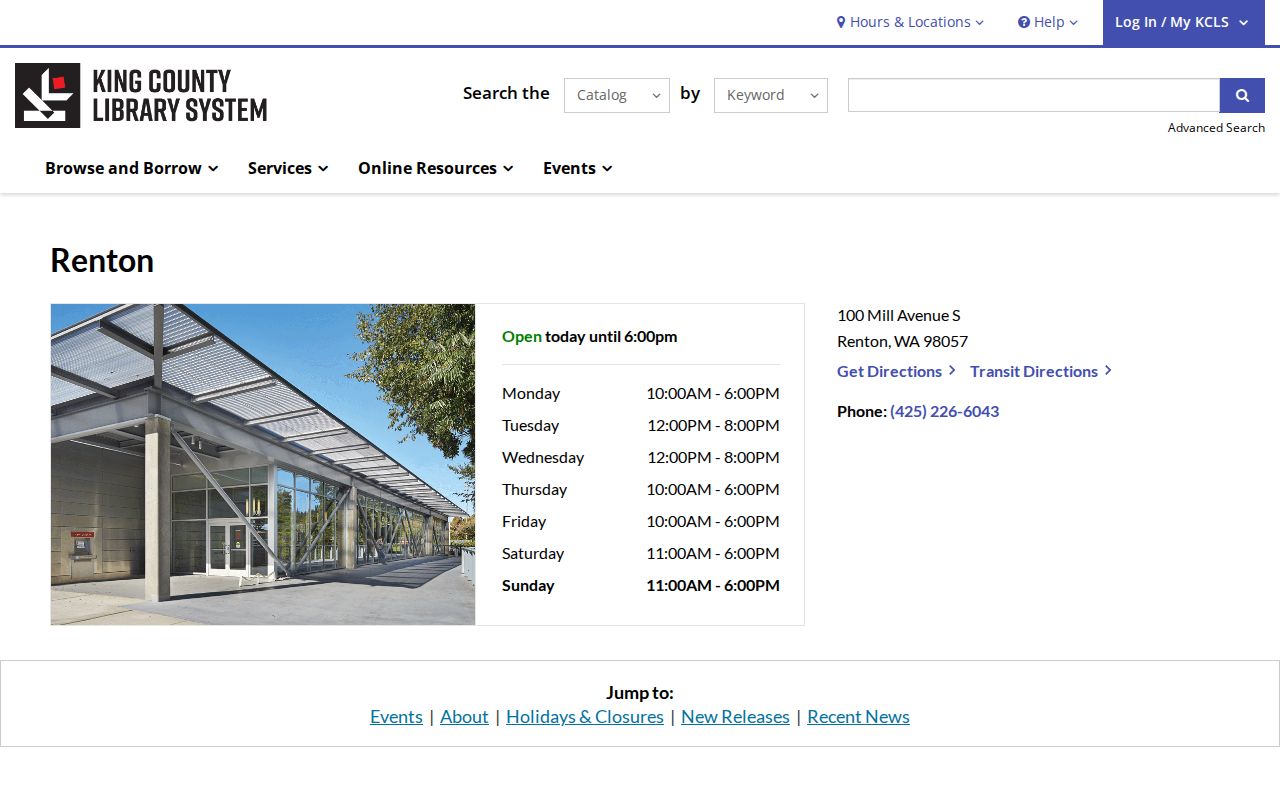Click the address line '100 Mill Avenue S'

[899, 315]
